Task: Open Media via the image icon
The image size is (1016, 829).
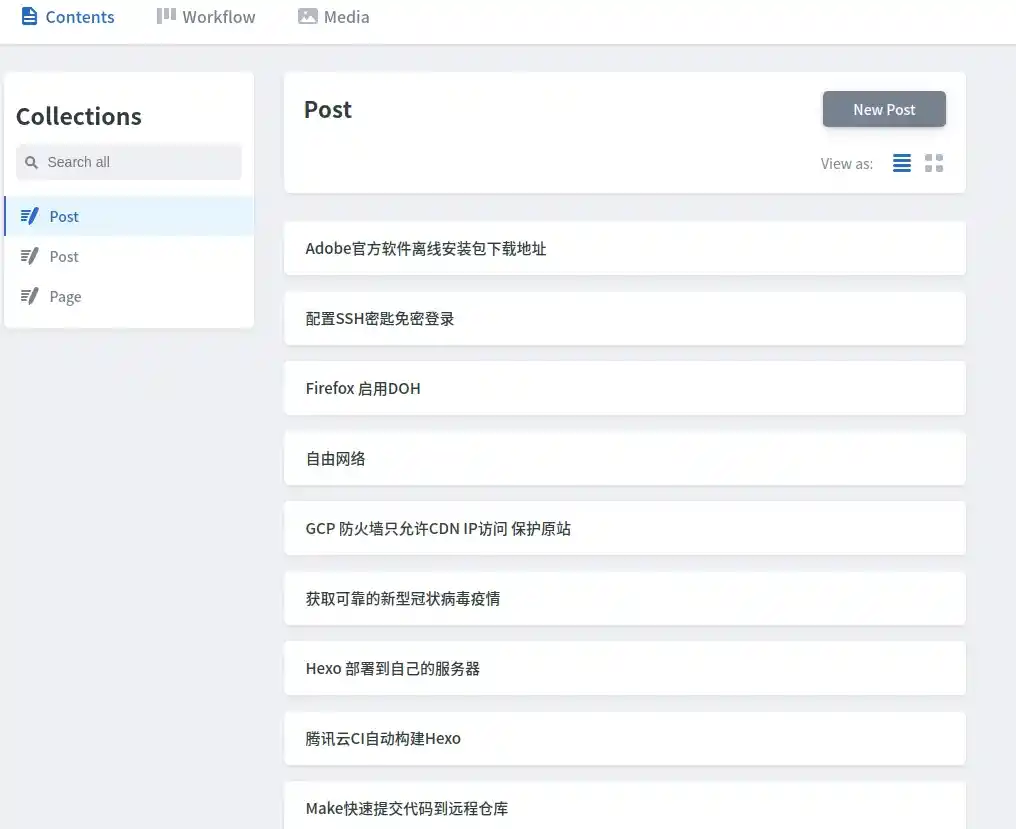Action: (306, 16)
